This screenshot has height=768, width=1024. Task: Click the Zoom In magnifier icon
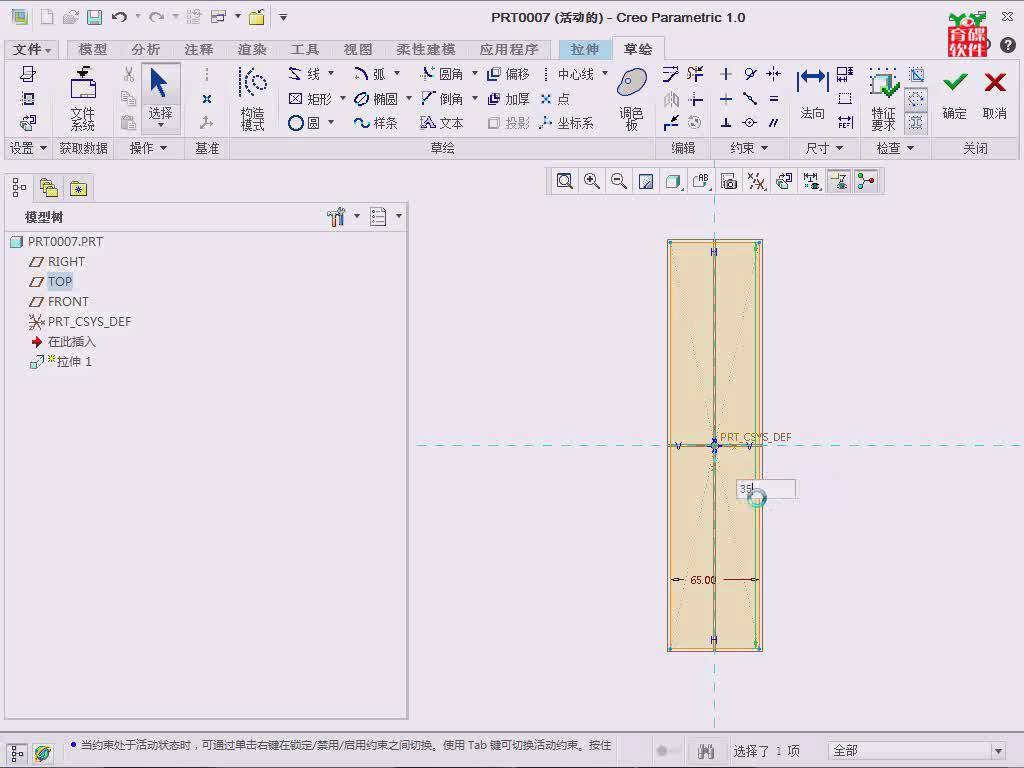tap(592, 181)
